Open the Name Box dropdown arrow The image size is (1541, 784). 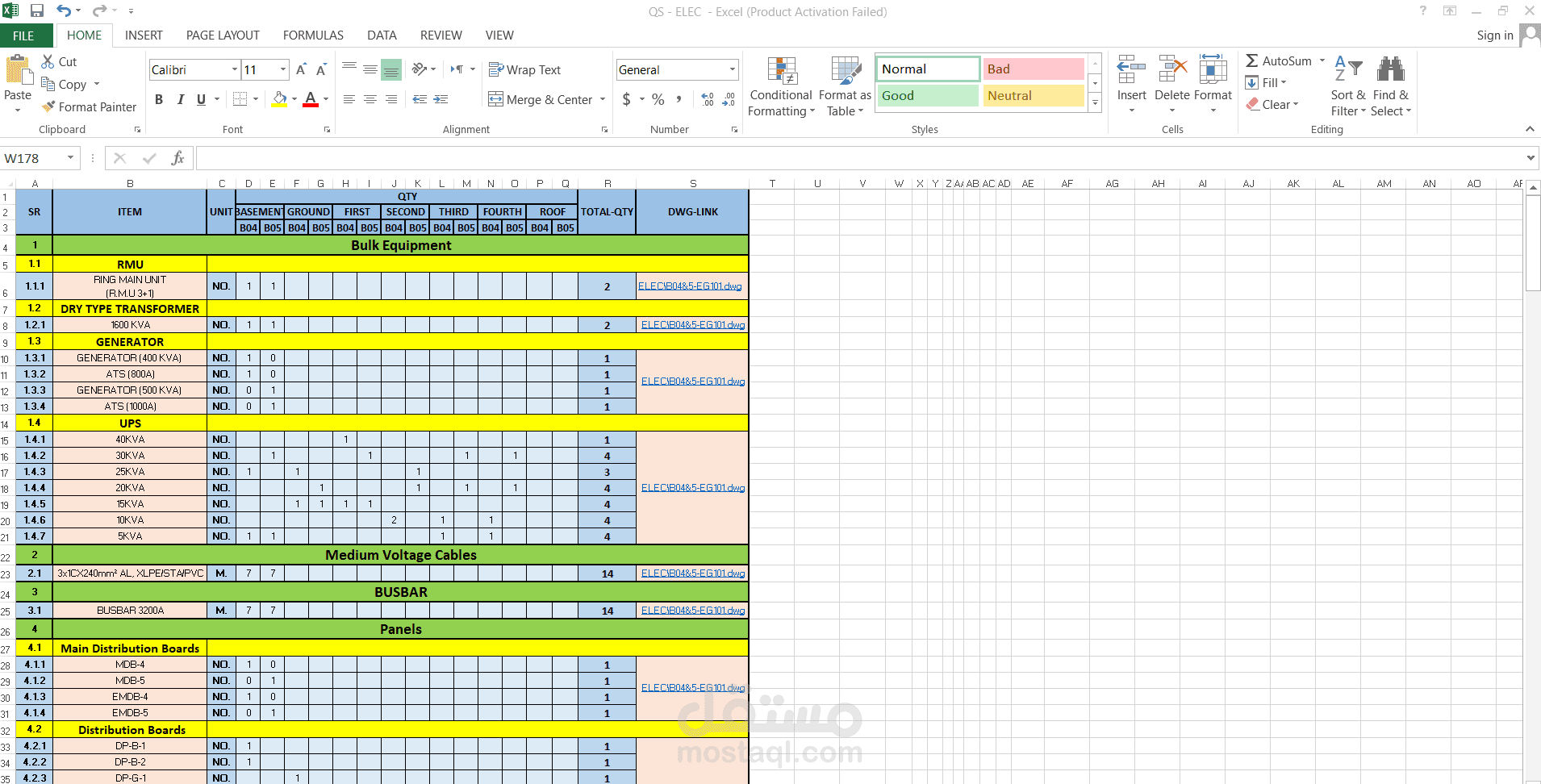[71, 158]
